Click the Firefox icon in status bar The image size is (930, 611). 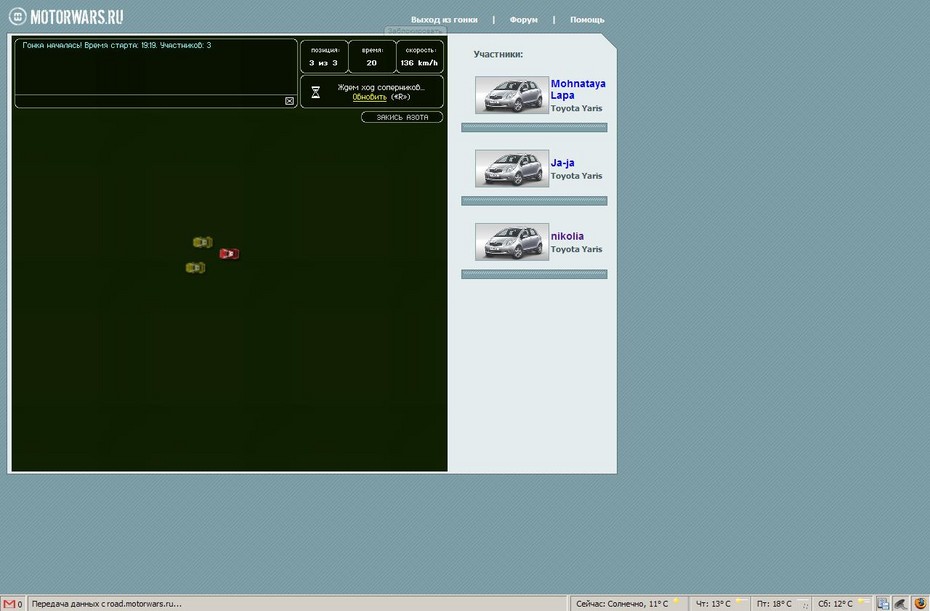pyautogui.click(x=920, y=604)
